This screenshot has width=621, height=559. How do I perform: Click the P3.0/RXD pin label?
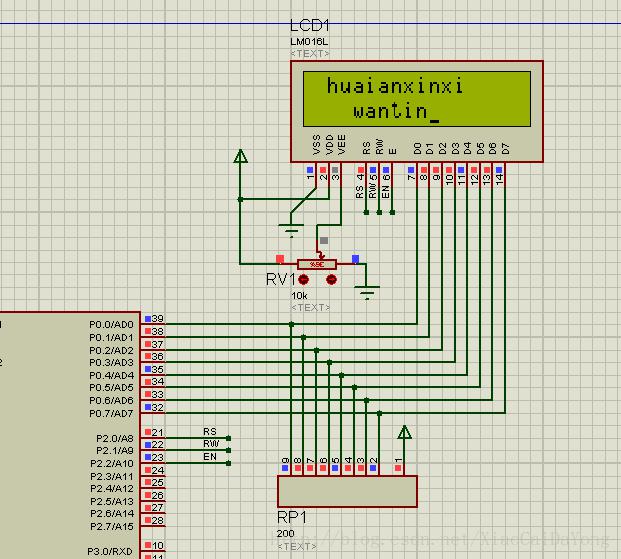(x=110, y=551)
